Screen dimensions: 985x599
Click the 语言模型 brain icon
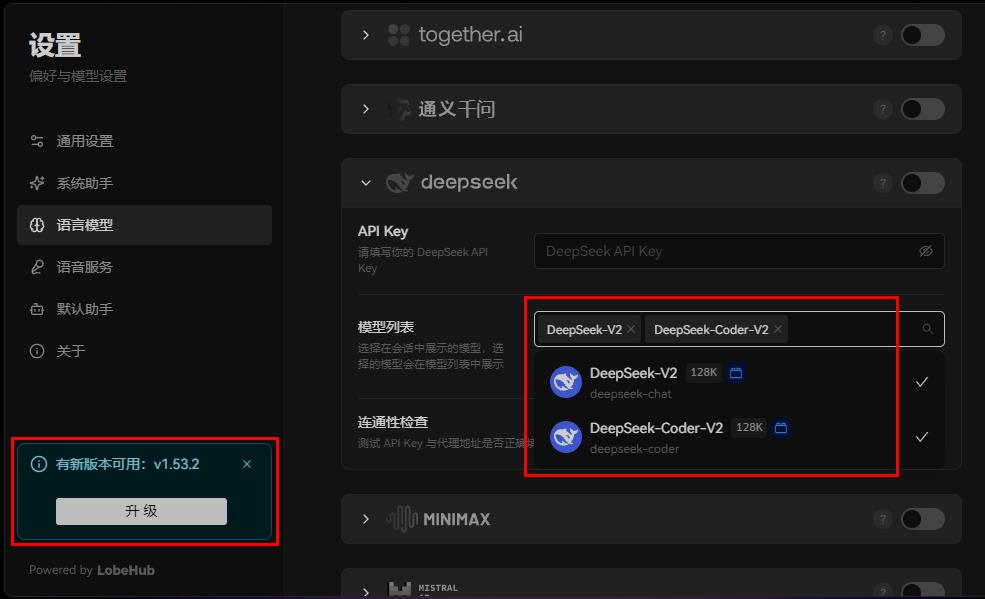37,225
